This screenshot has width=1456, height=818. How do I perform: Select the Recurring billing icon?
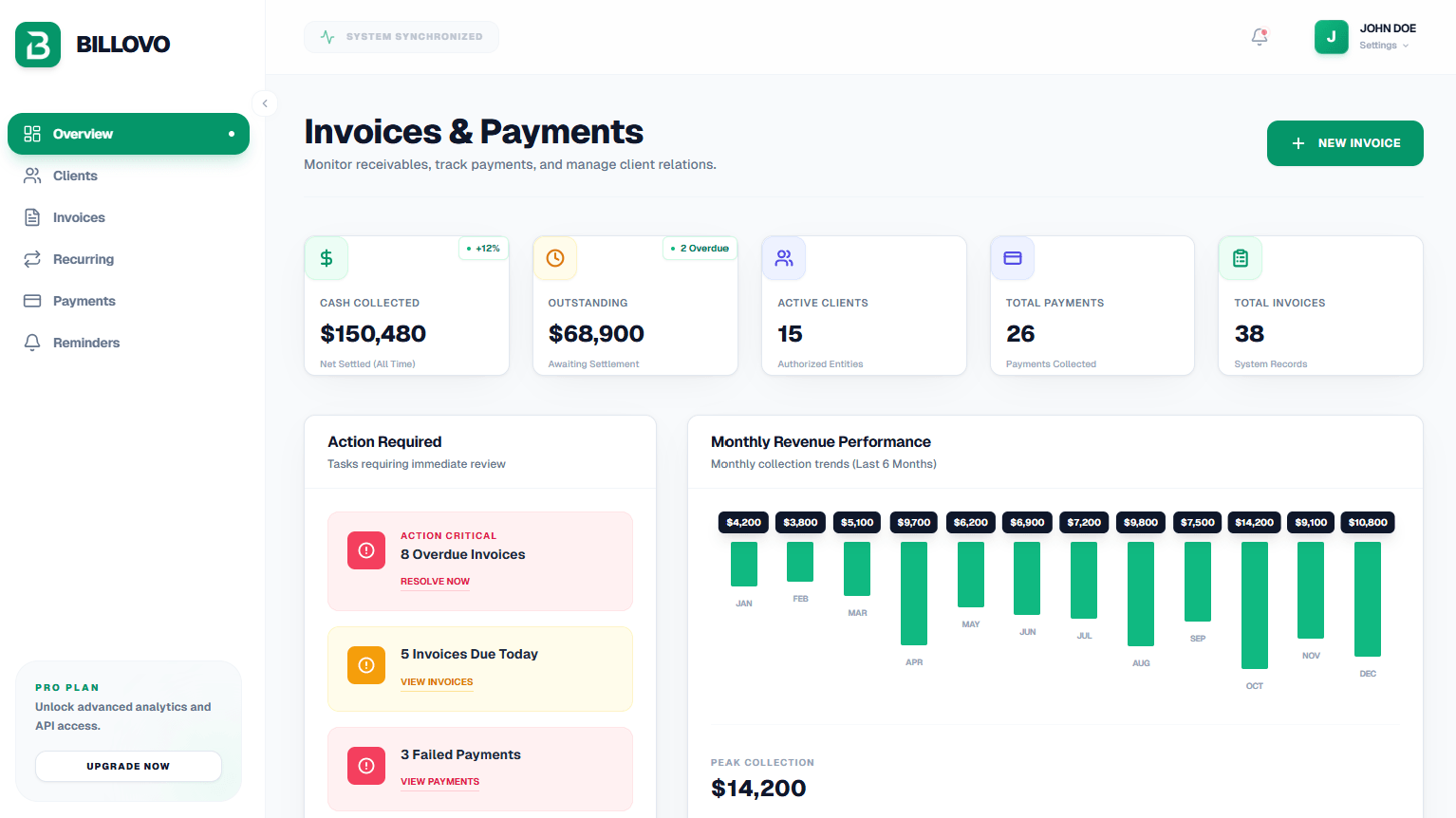pos(32,259)
